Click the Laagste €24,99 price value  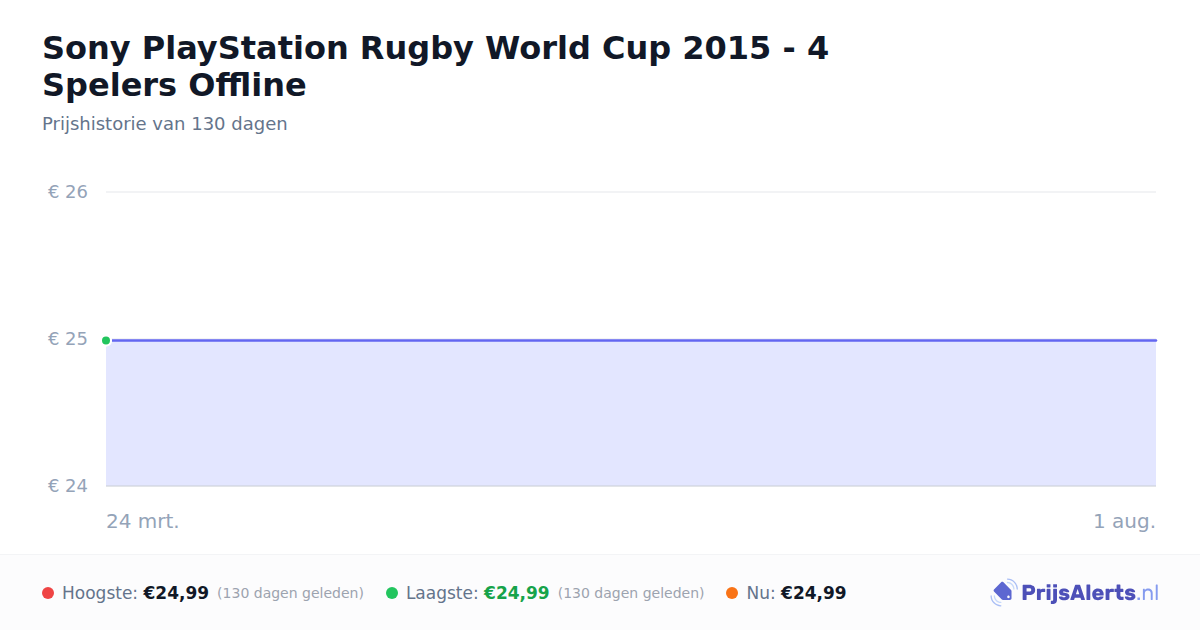coord(517,593)
